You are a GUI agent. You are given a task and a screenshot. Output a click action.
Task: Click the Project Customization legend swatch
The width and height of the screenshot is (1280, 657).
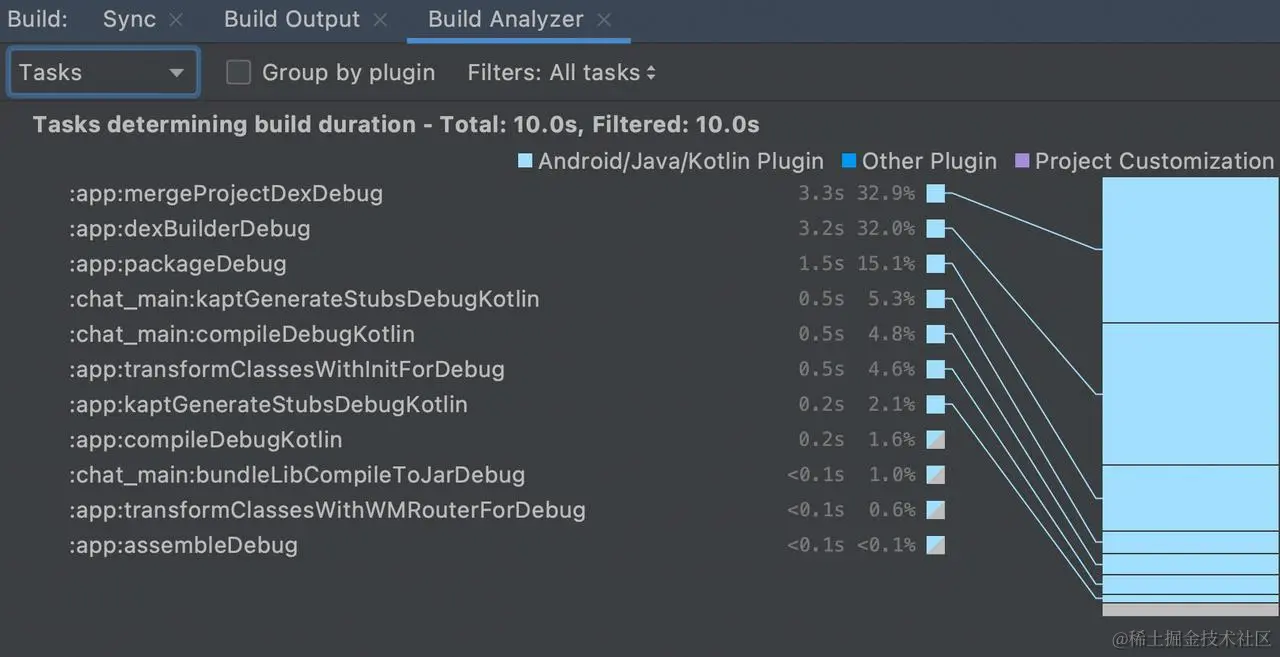point(1022,161)
